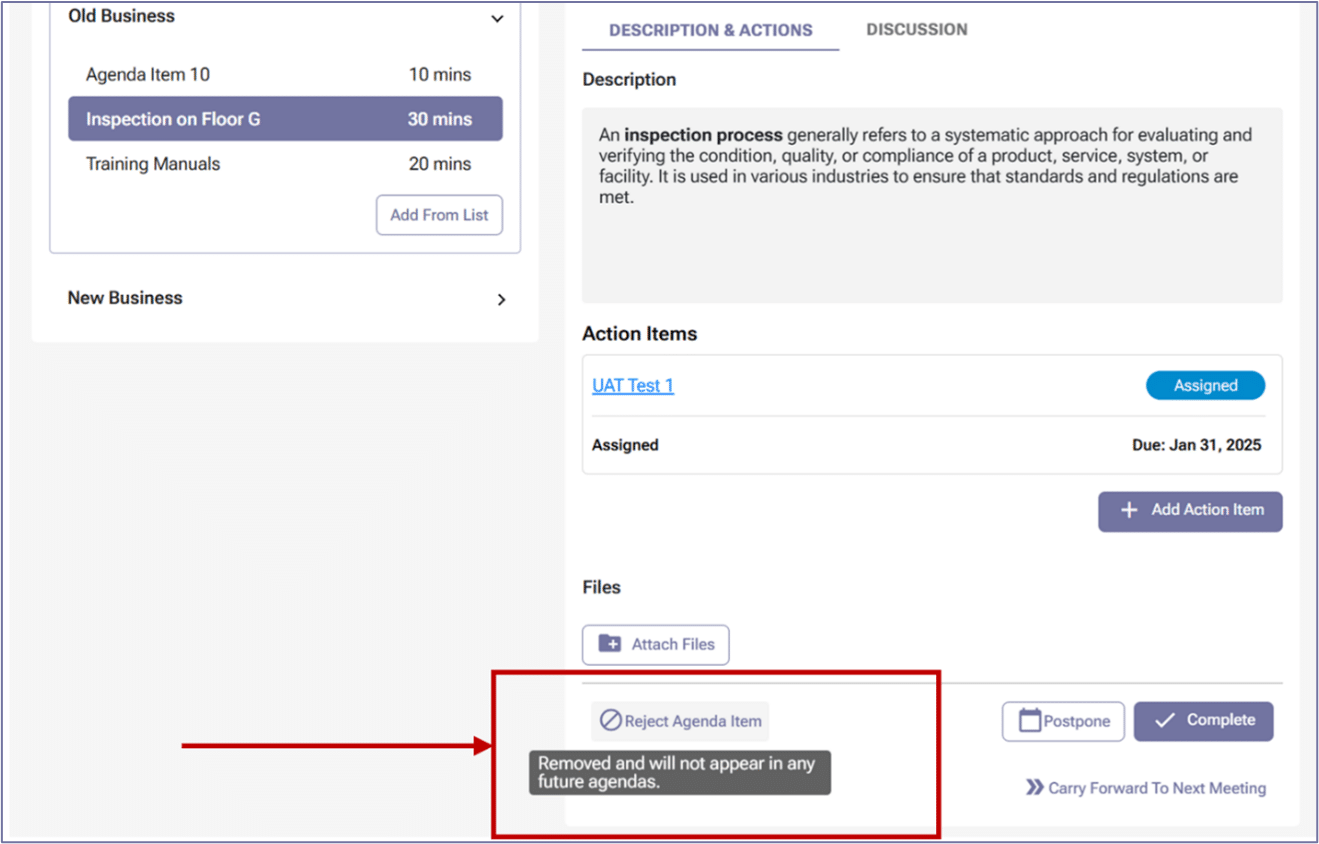Open the New Business section heading
This screenshot has width=1319, height=844.
click(125, 298)
